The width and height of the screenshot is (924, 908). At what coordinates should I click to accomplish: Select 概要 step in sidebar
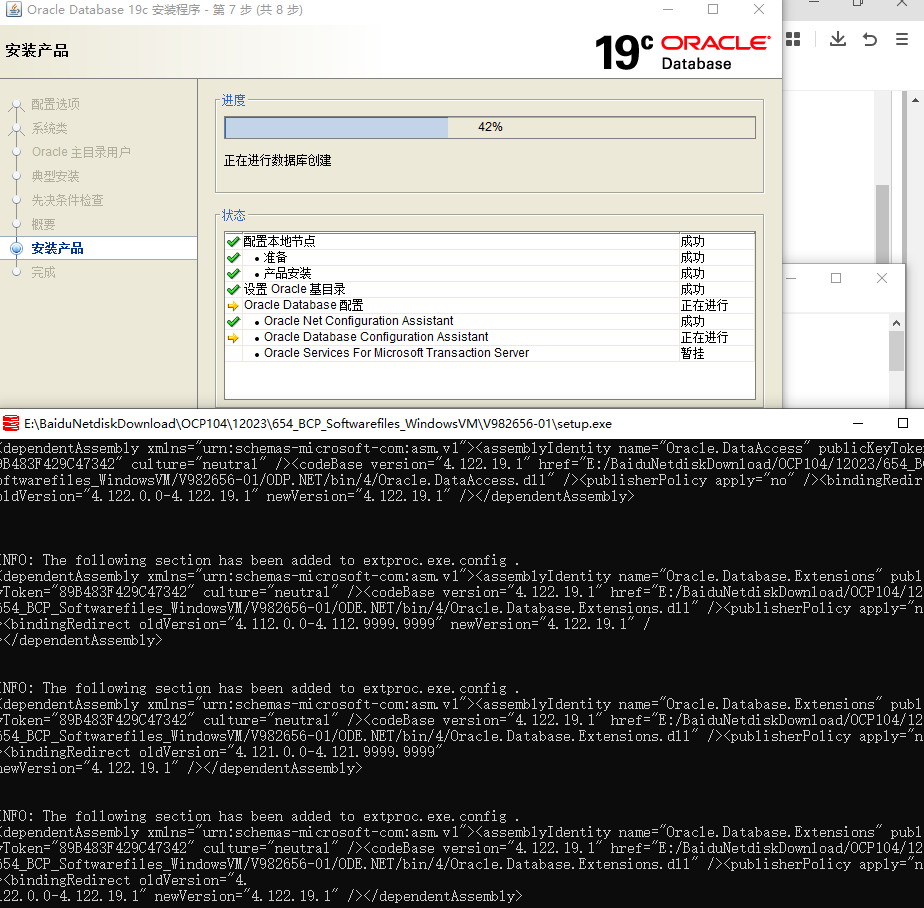[x=44, y=224]
